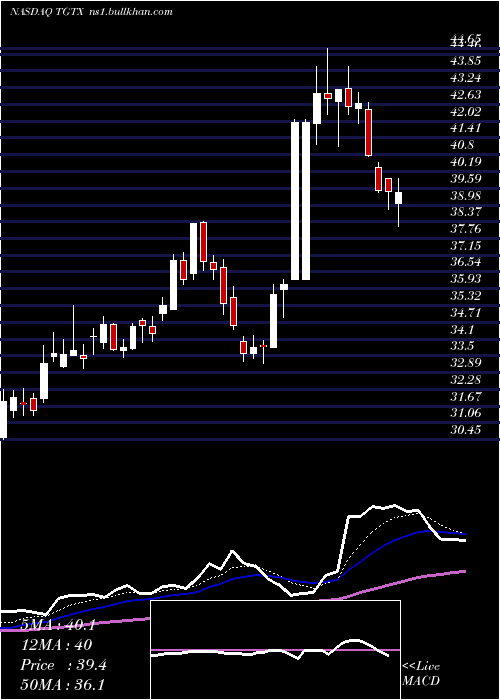Click inside the MACD inset chart box
This screenshot has width=500, height=700.
click(x=275, y=650)
